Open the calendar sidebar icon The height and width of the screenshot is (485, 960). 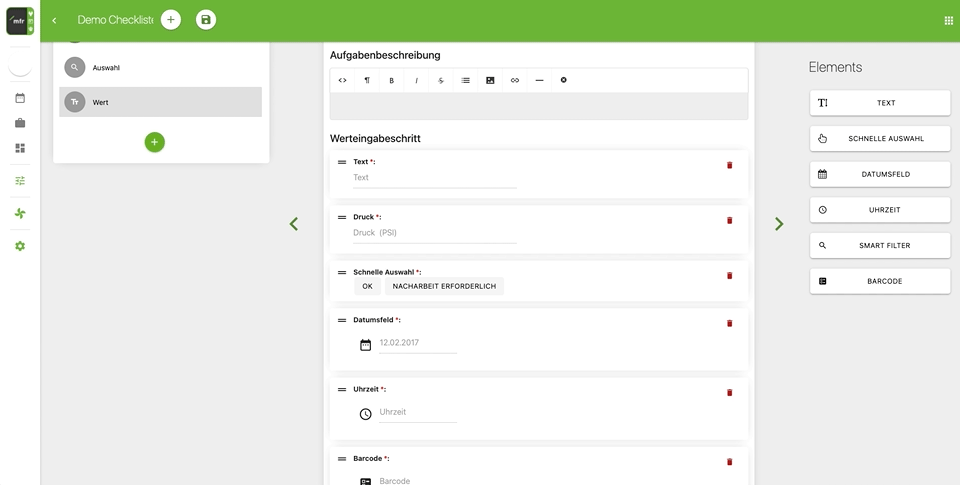point(20,98)
